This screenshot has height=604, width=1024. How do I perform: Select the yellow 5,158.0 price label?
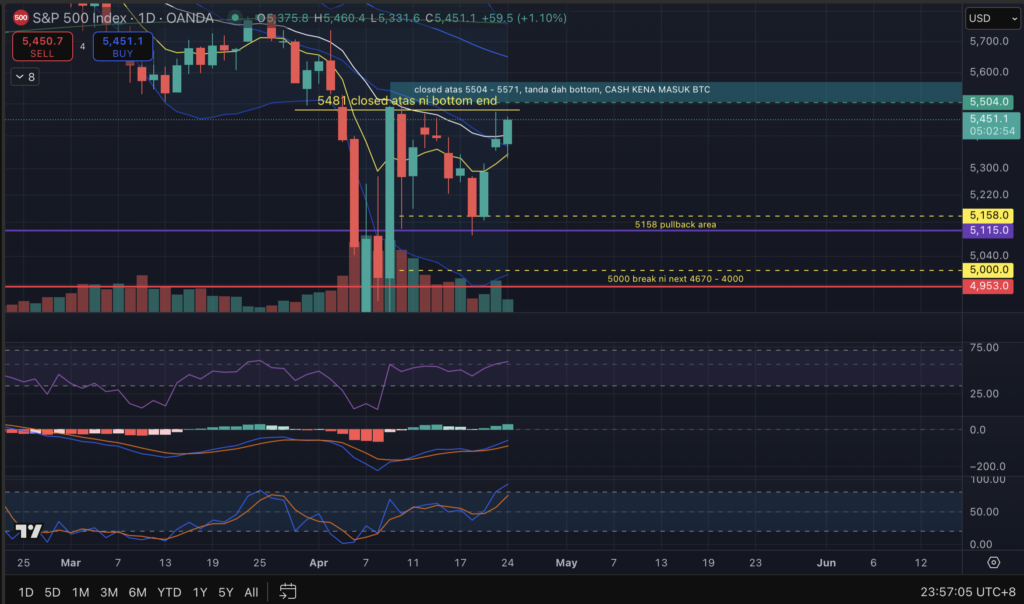pos(989,215)
